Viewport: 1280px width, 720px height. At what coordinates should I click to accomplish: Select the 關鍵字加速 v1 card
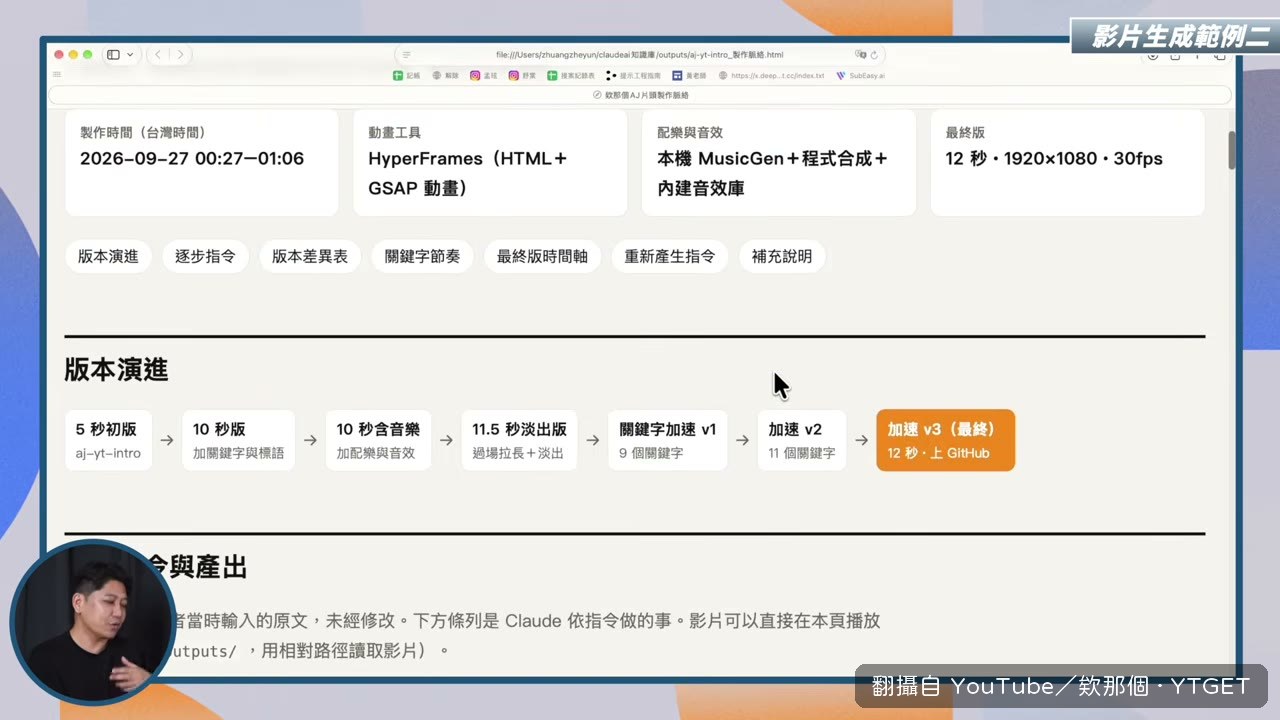click(x=668, y=440)
